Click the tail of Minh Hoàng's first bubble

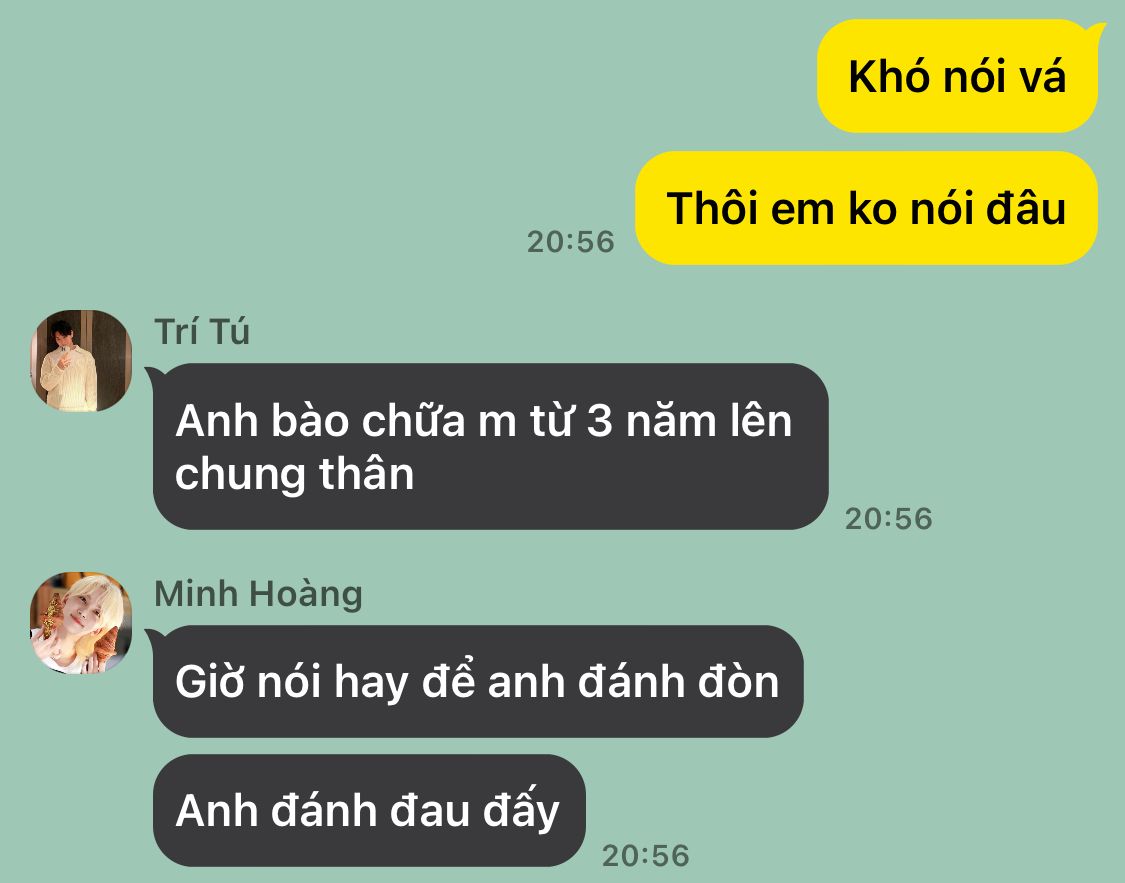[154, 638]
